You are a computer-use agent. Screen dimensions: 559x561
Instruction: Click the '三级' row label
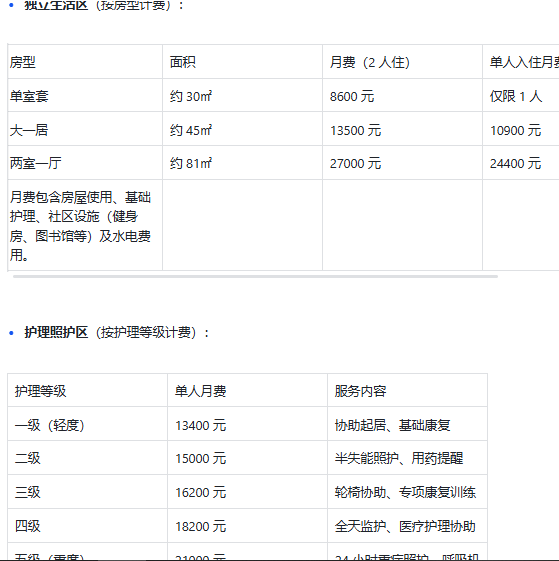[x=87, y=492]
